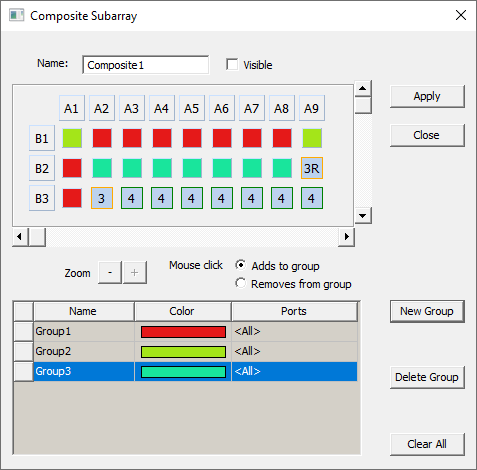
Task: Select row header B1
Action: [x=42, y=138]
